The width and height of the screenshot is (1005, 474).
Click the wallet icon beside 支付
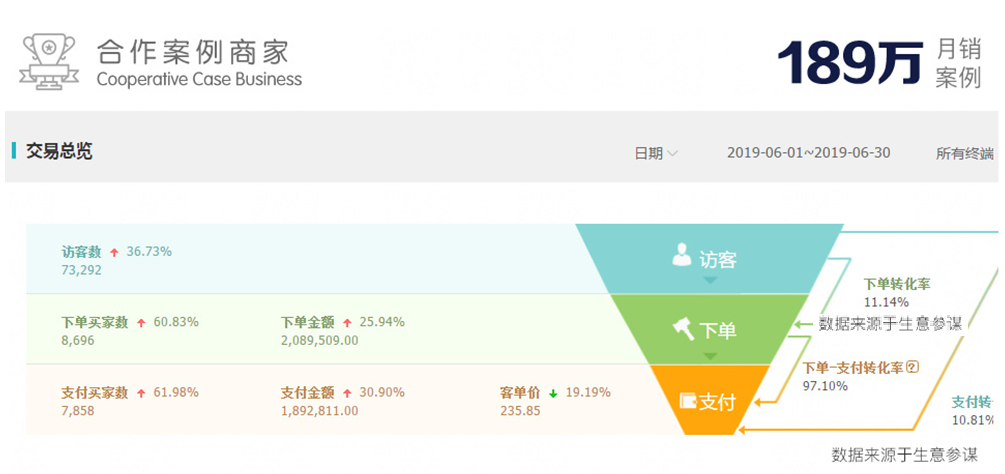[x=687, y=401]
